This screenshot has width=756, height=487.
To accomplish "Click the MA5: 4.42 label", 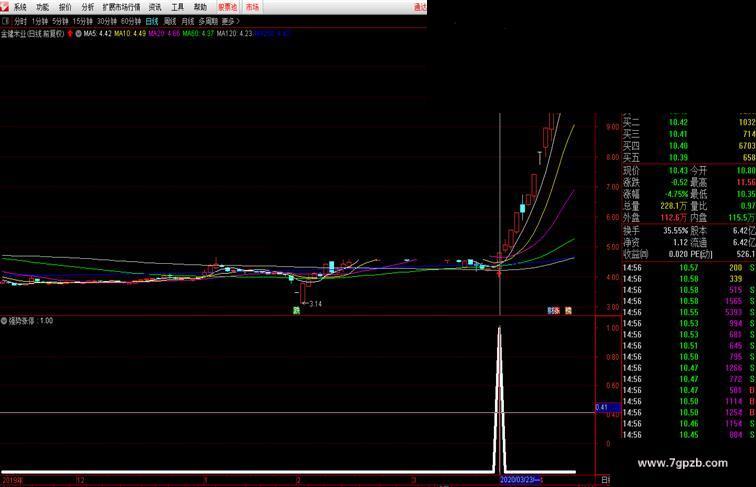I will [x=97, y=34].
